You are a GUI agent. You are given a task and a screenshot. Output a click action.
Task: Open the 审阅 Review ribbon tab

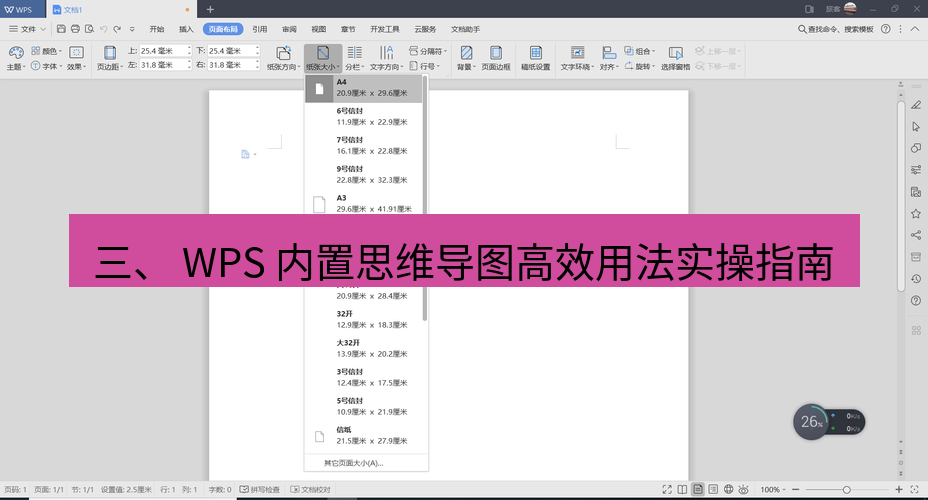tap(289, 29)
